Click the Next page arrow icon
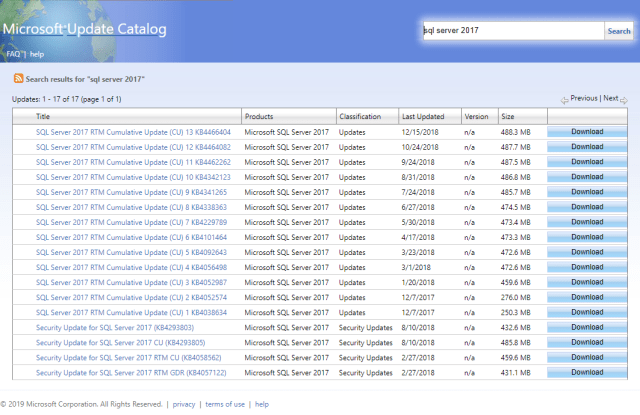The image size is (640, 415). tap(624, 100)
